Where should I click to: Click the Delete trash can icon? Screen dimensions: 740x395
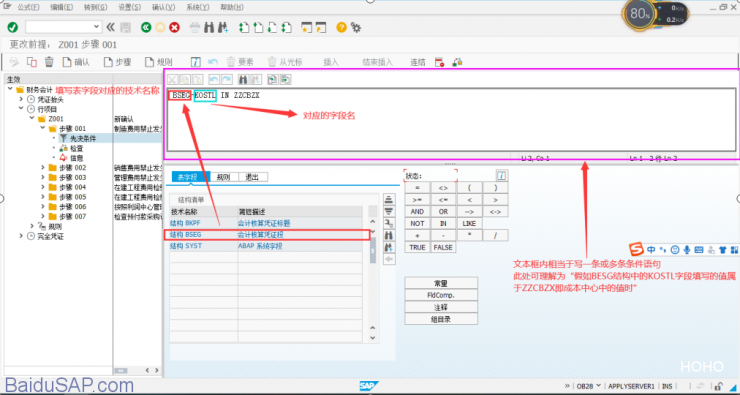(x=49, y=62)
